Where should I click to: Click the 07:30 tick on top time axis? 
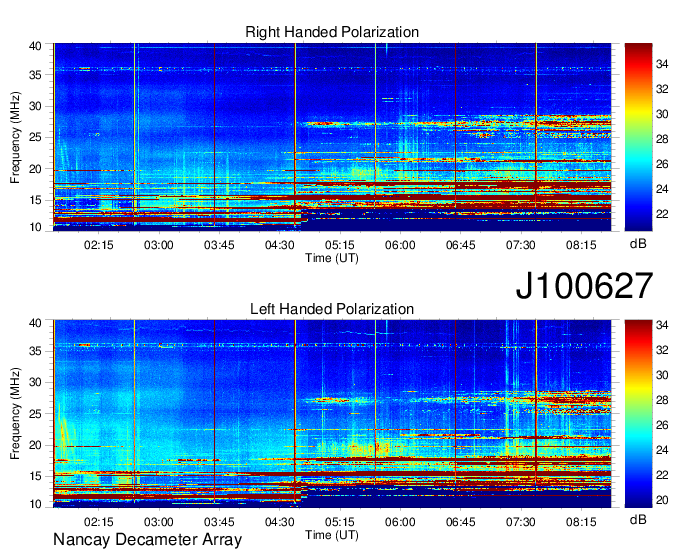(520, 245)
